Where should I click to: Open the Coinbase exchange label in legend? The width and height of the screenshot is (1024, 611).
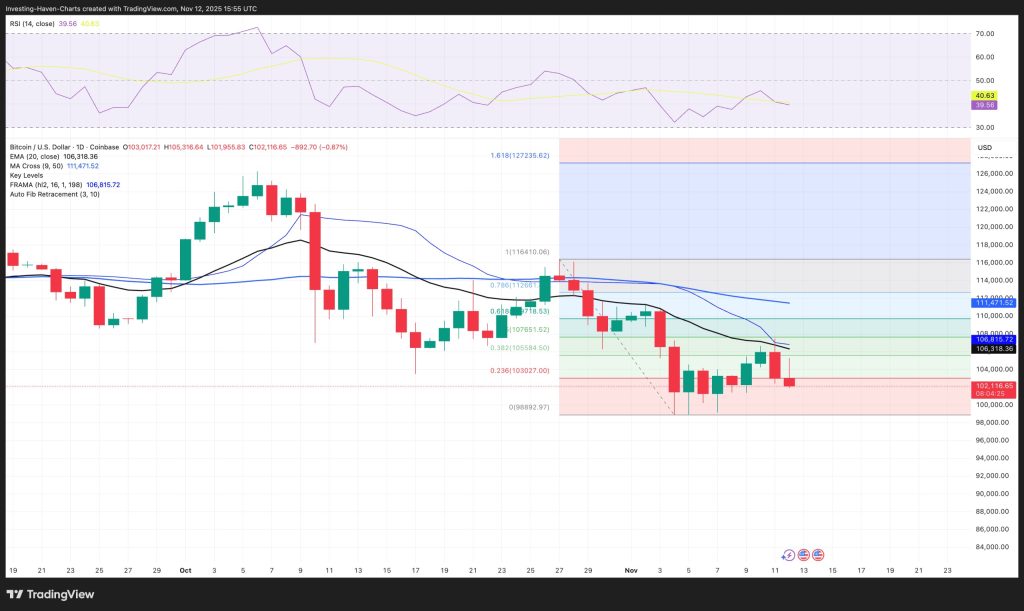(x=101, y=148)
